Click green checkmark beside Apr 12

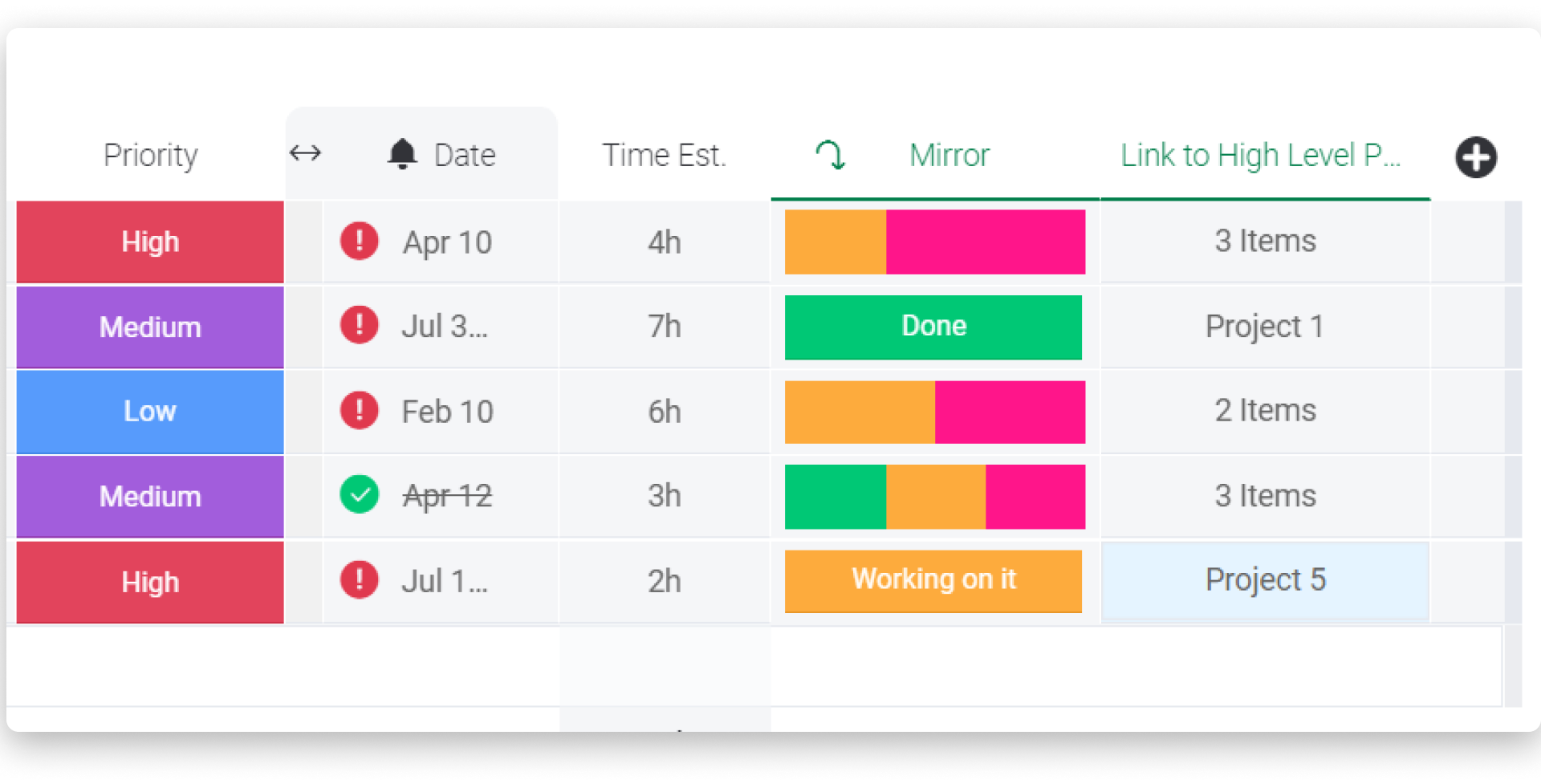click(359, 494)
